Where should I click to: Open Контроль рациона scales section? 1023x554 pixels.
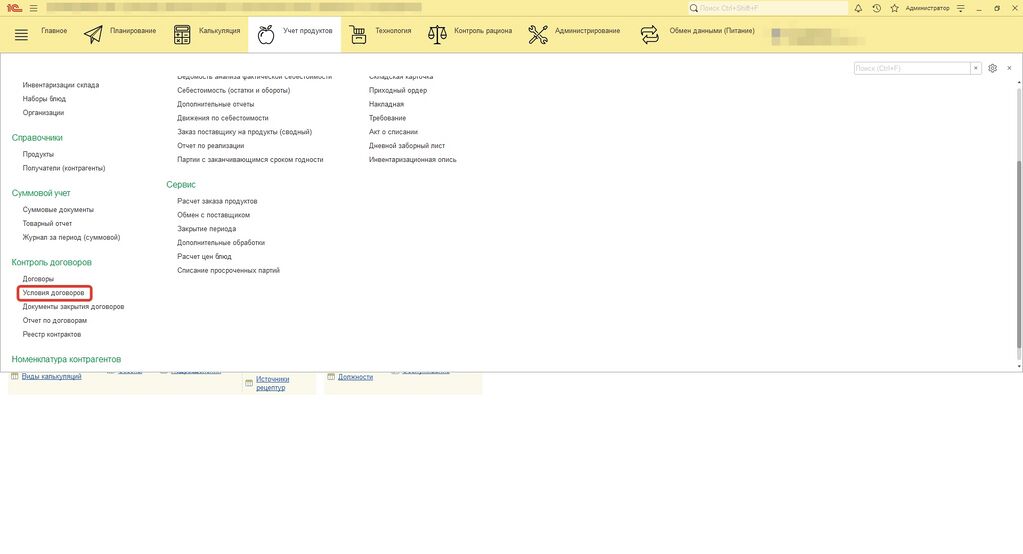click(437, 33)
